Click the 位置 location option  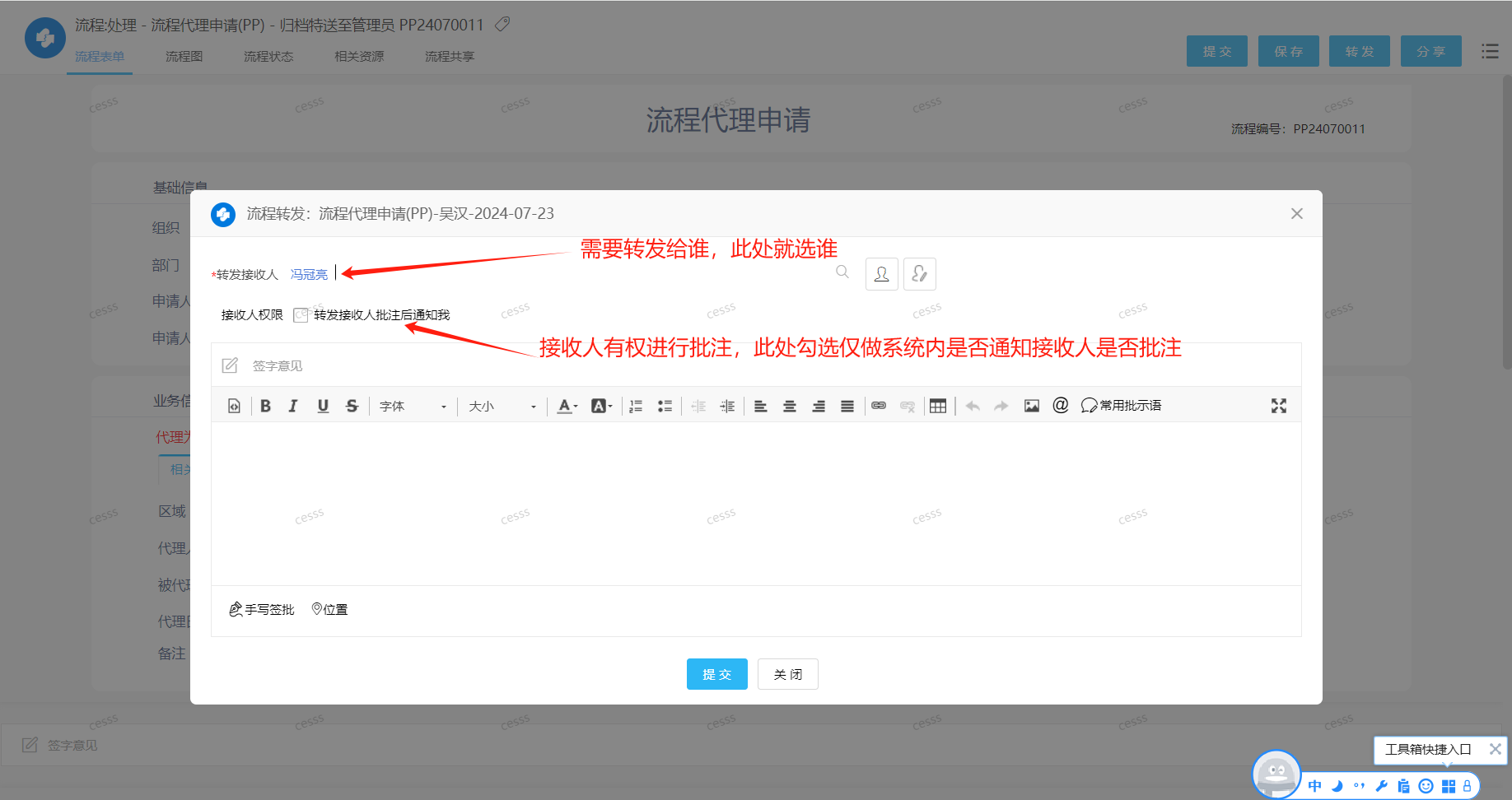click(x=329, y=609)
